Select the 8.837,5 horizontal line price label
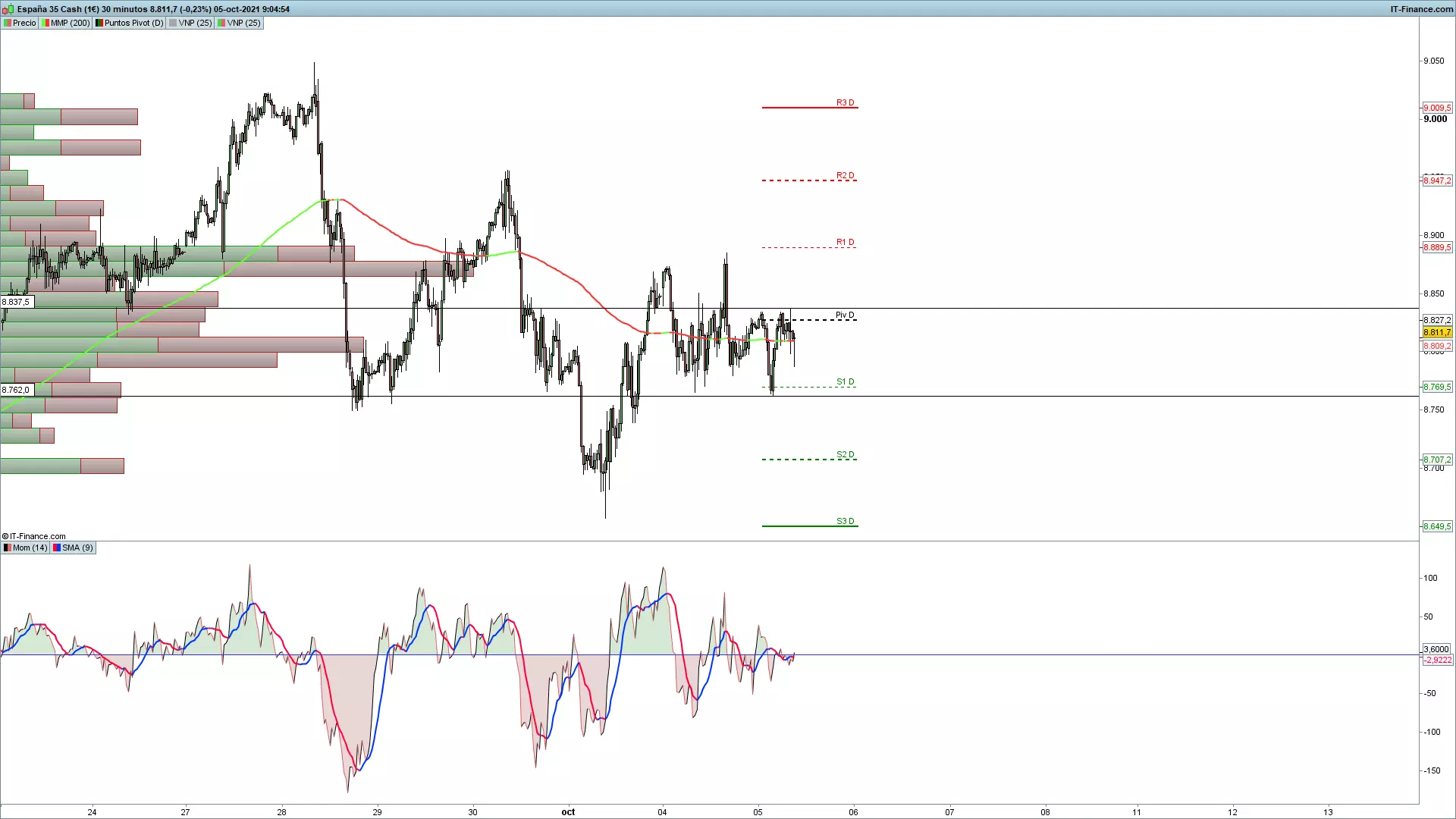The image size is (1456, 819). 16,302
